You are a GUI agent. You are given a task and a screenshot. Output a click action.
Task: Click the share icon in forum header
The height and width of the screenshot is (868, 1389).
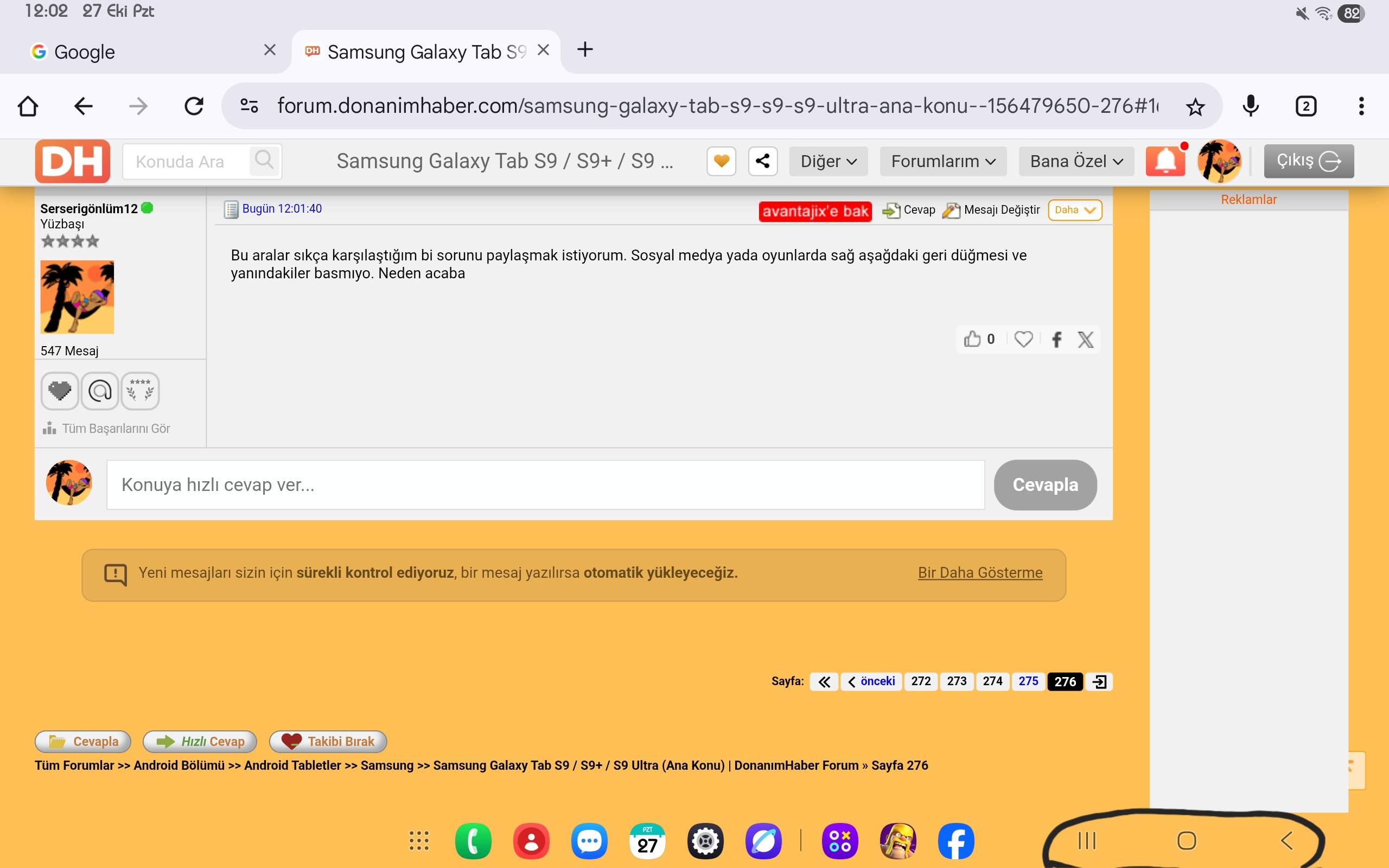[763, 161]
